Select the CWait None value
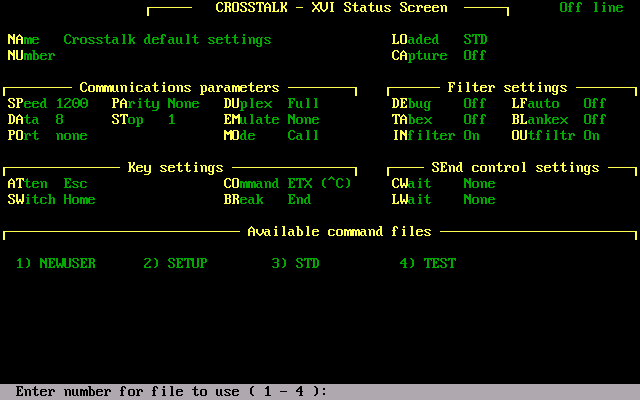The image size is (640, 400). (480, 184)
